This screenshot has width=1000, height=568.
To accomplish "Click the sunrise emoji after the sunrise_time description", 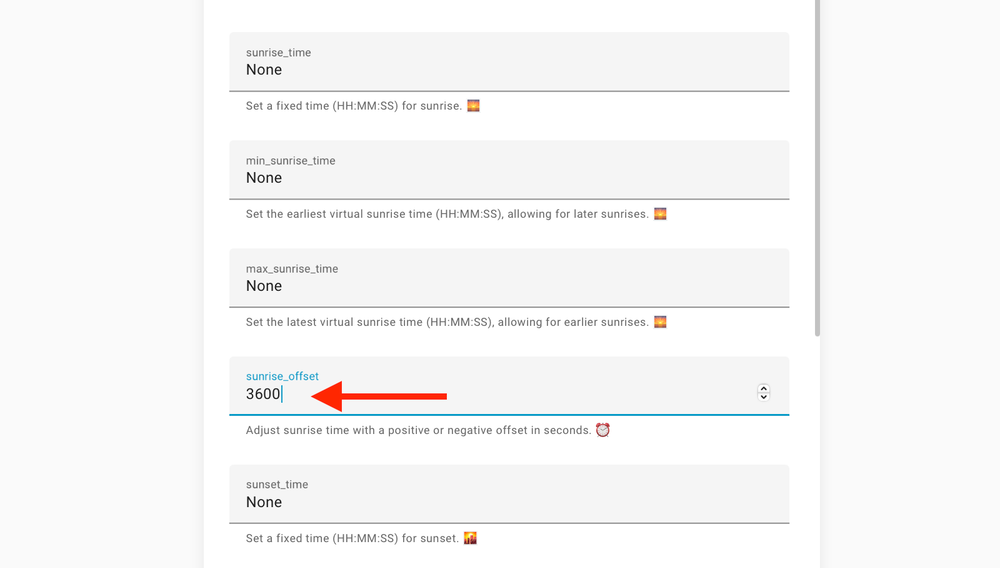I will pyautogui.click(x=473, y=106).
